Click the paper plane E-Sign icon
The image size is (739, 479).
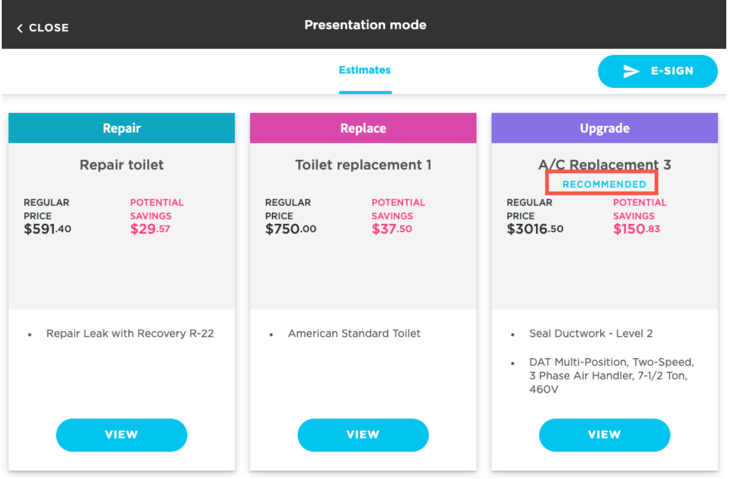pos(631,72)
